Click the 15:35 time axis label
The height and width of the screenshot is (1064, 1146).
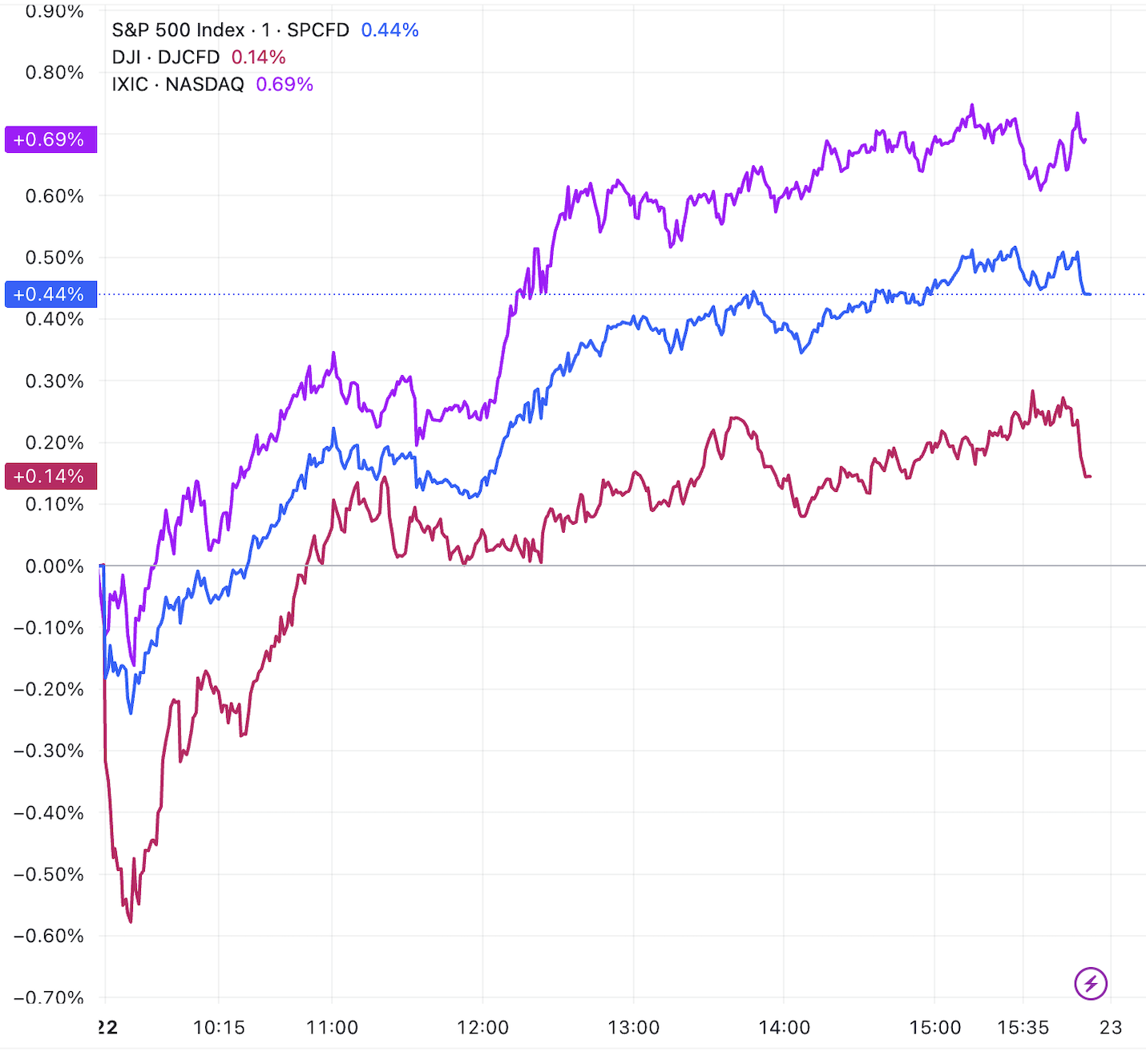point(1023,1028)
